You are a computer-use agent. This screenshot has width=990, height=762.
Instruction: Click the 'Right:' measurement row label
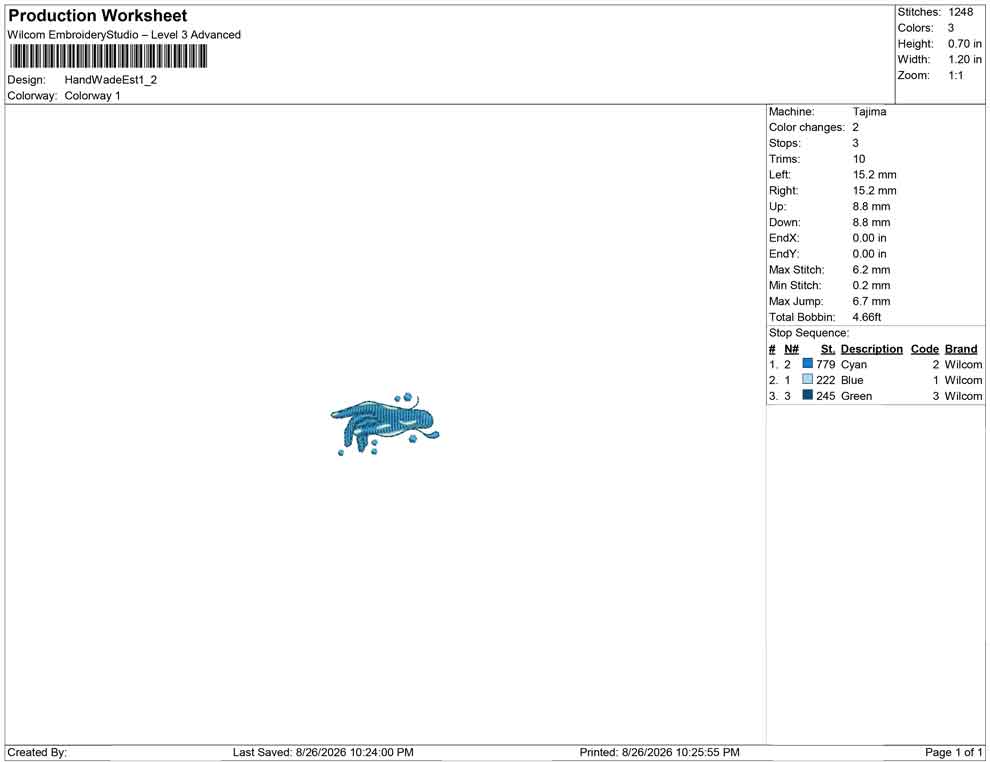click(x=783, y=190)
